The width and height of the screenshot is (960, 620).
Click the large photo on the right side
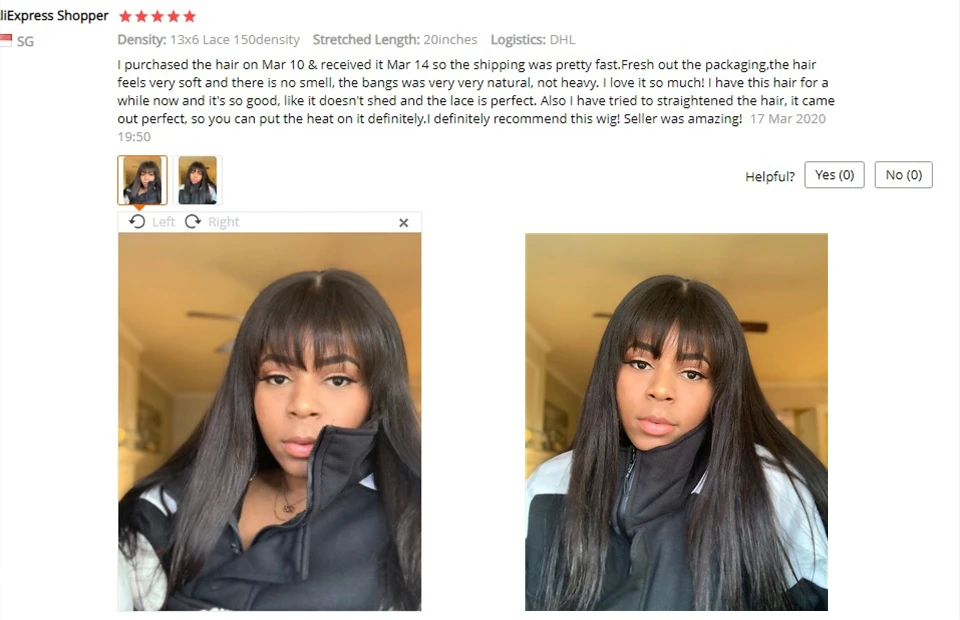point(676,422)
